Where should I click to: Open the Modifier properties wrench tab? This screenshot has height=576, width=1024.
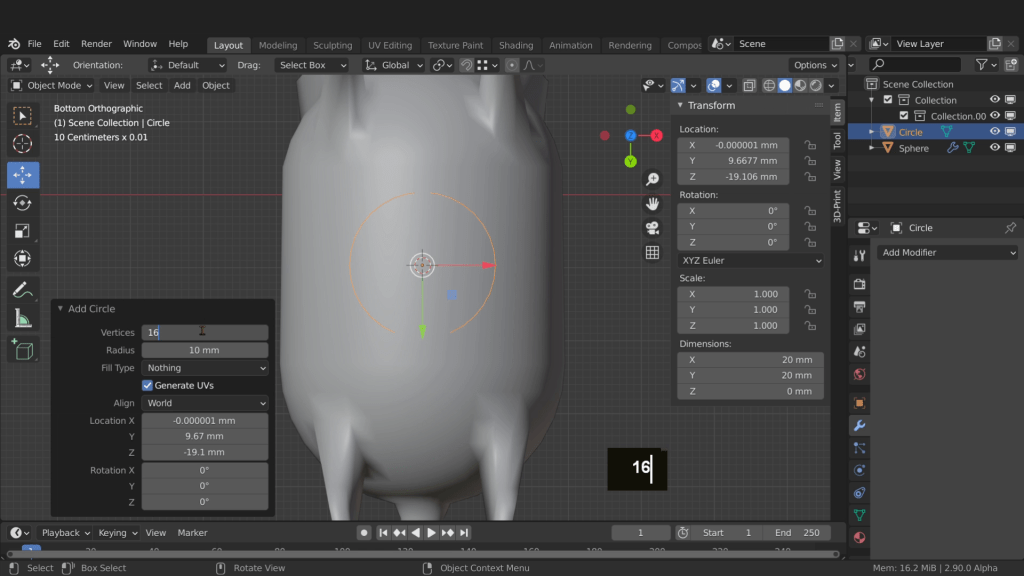click(x=859, y=425)
